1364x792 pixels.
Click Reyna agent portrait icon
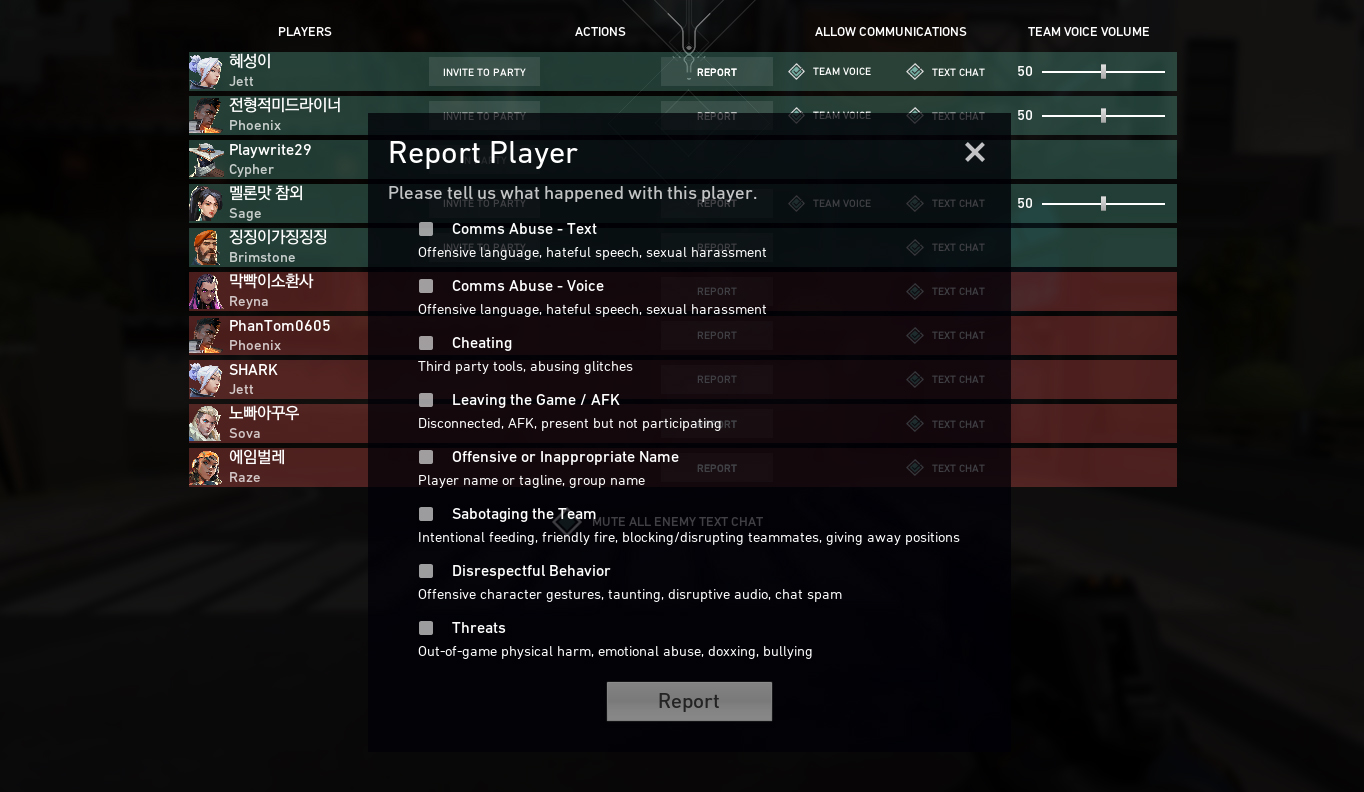click(206, 292)
